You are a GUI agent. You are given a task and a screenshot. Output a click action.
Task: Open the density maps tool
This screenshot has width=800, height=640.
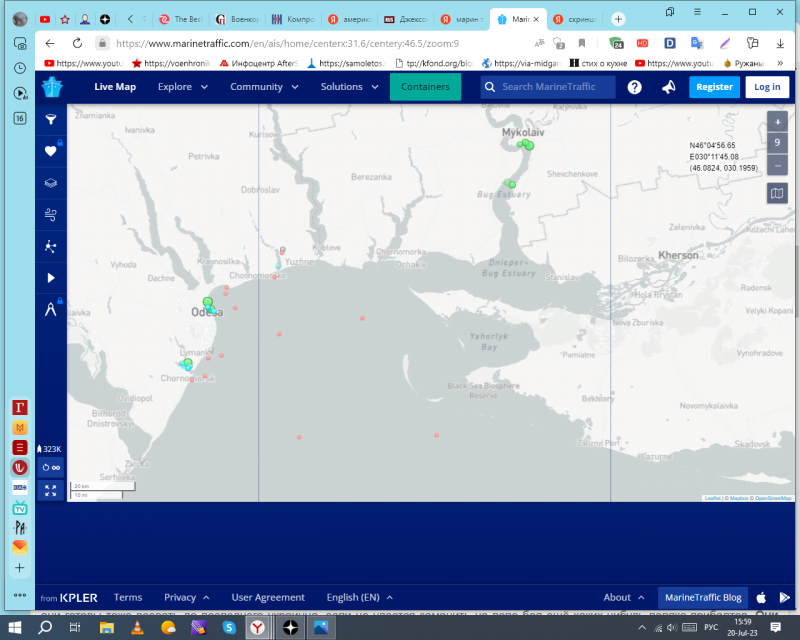click(x=50, y=246)
